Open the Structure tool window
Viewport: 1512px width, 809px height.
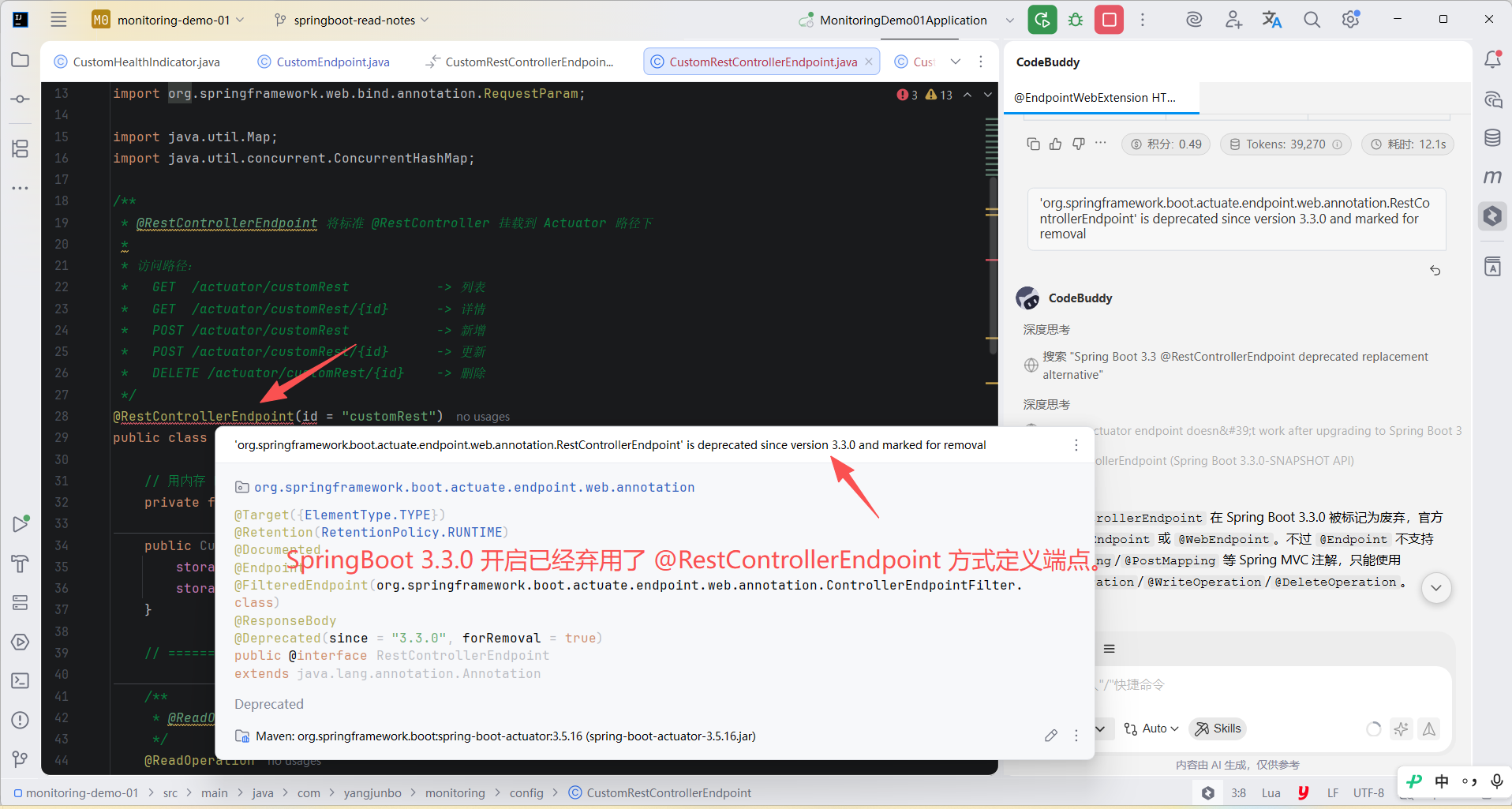click(x=21, y=148)
